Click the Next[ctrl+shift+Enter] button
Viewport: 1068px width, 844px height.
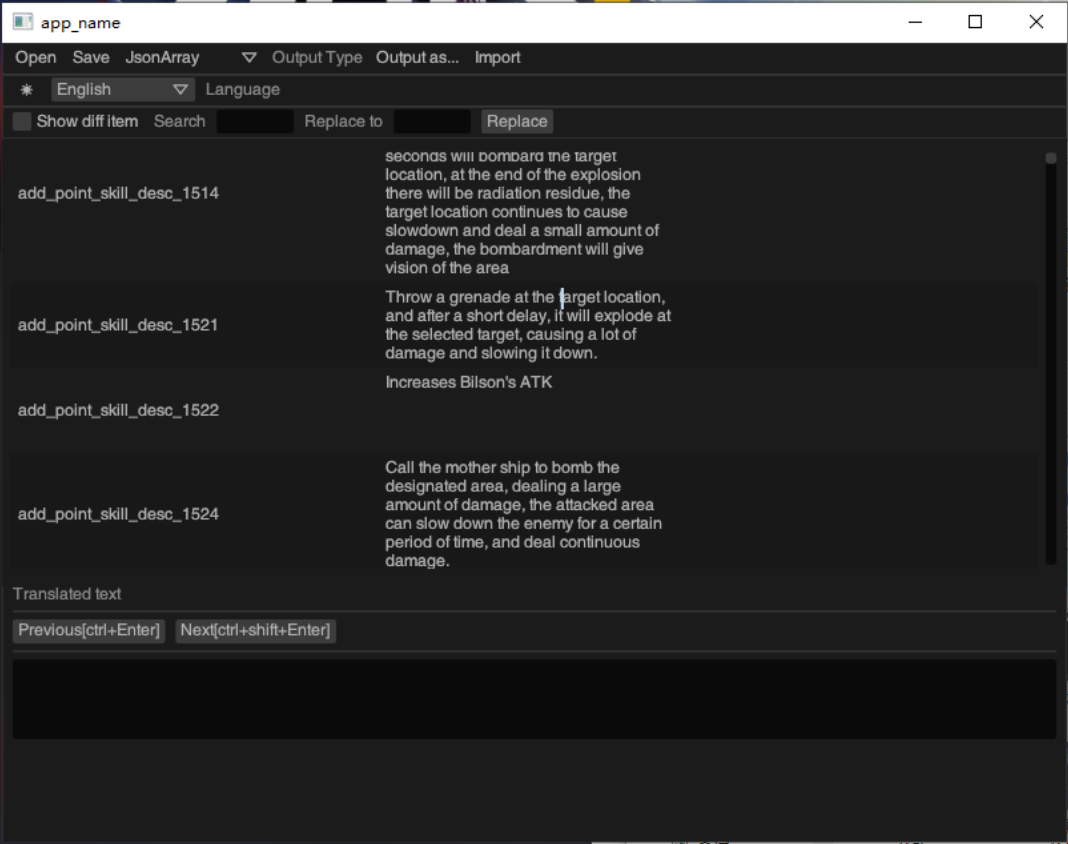tap(255, 630)
